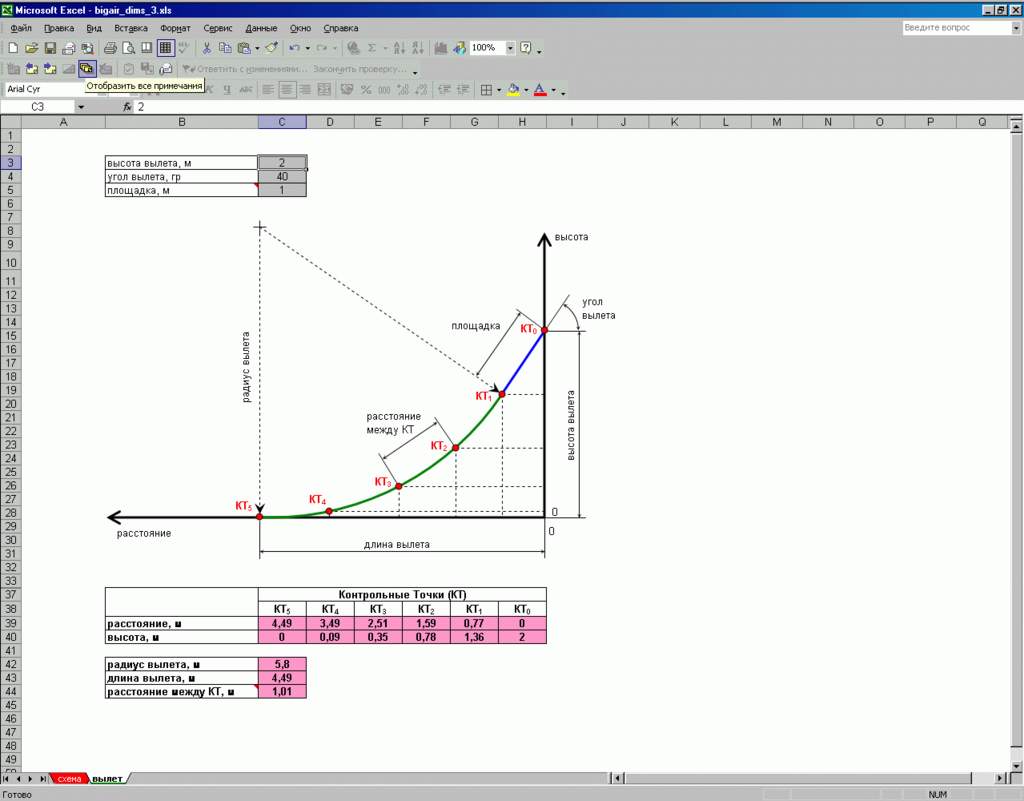The height and width of the screenshot is (801, 1024).
Task: Open the Данные menu
Action: click(x=261, y=28)
